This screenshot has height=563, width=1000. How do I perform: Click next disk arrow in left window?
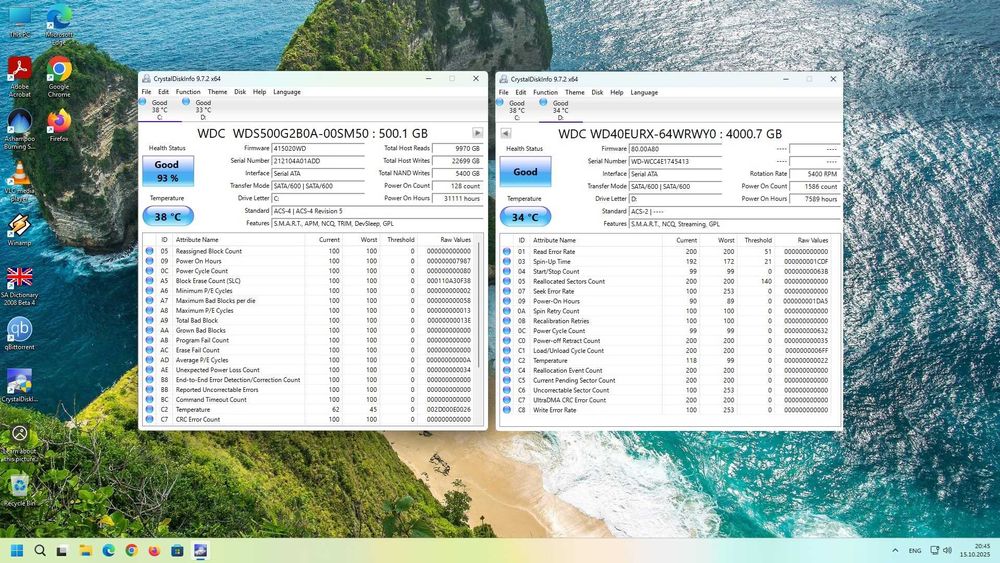tap(478, 133)
